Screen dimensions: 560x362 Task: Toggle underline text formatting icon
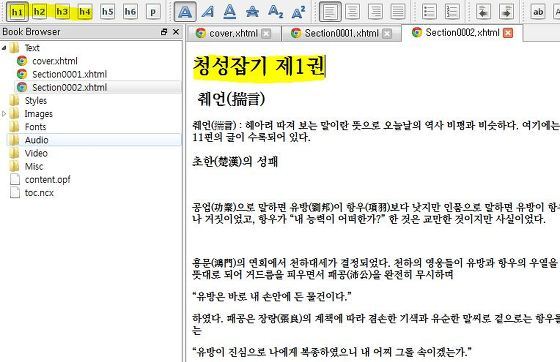point(230,12)
